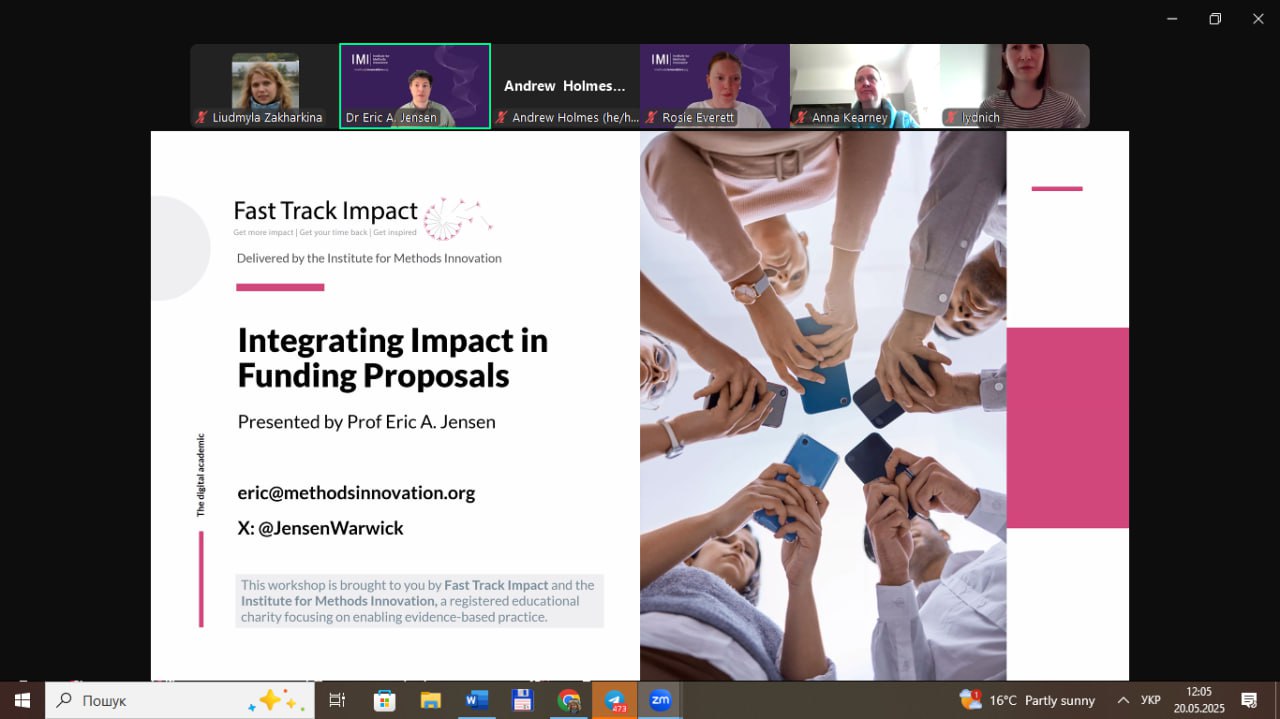The image size is (1280, 719).
Task: Open Task View from the taskbar
Action: (x=337, y=700)
